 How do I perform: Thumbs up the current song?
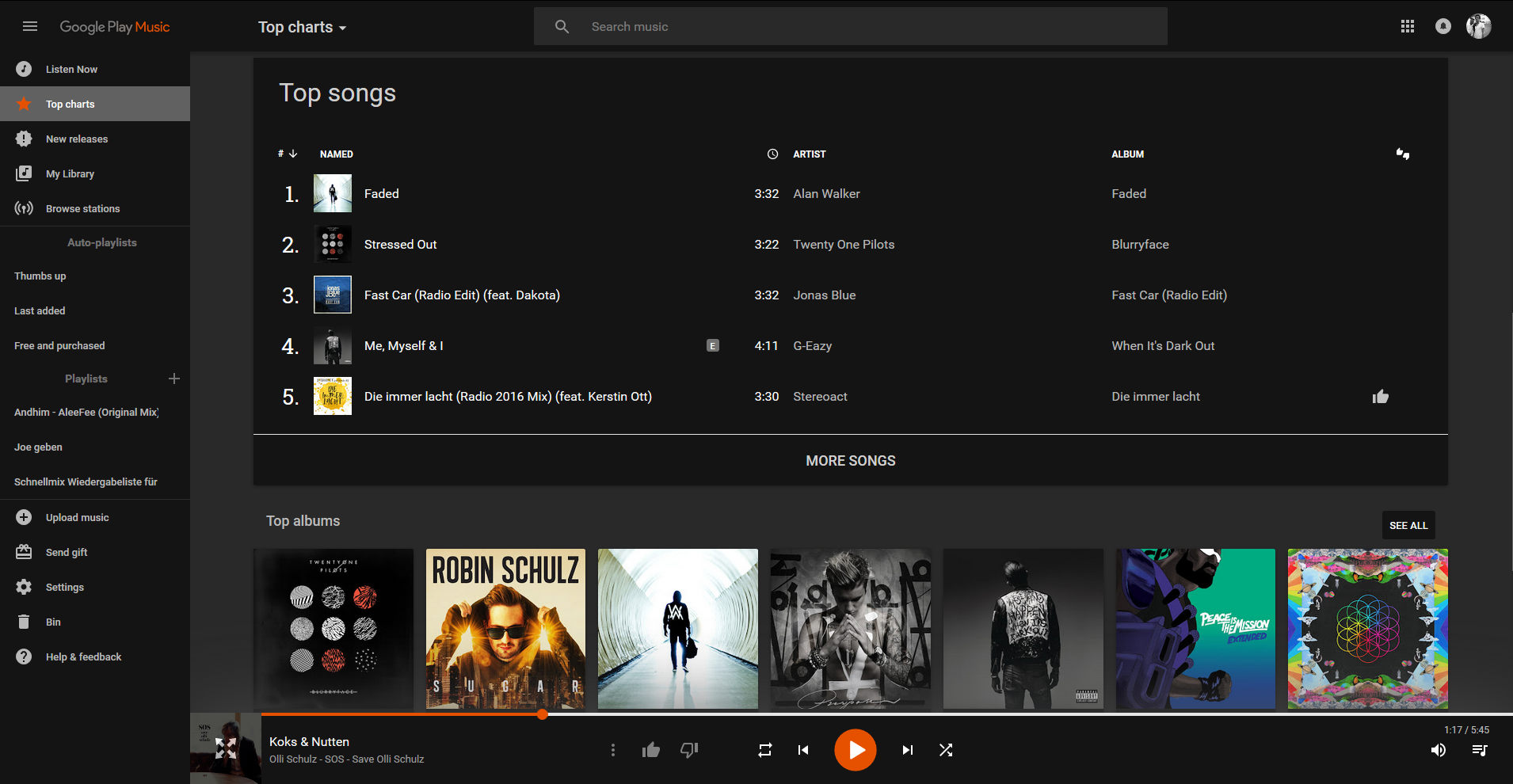(x=651, y=749)
